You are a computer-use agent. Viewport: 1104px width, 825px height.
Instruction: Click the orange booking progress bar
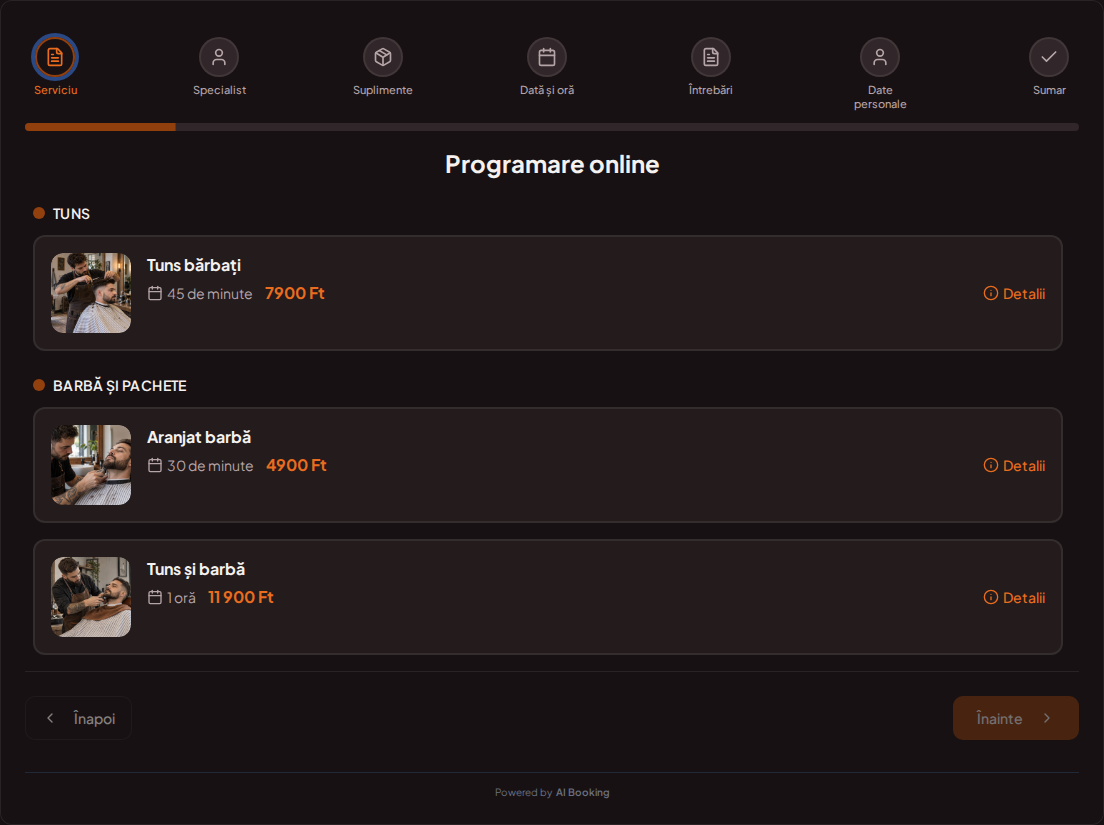tap(101, 127)
